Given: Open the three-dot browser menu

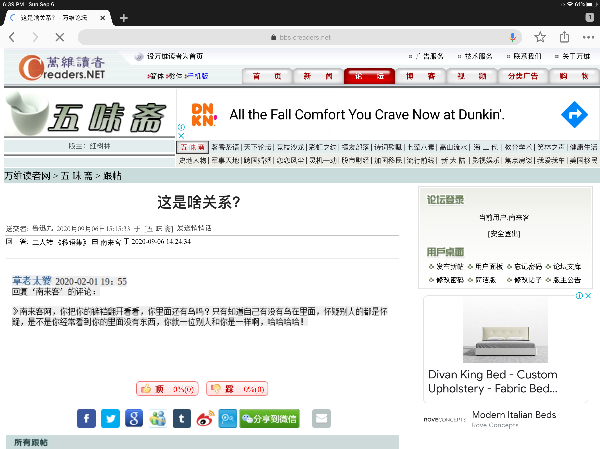Looking at the screenshot, I should (588, 37).
